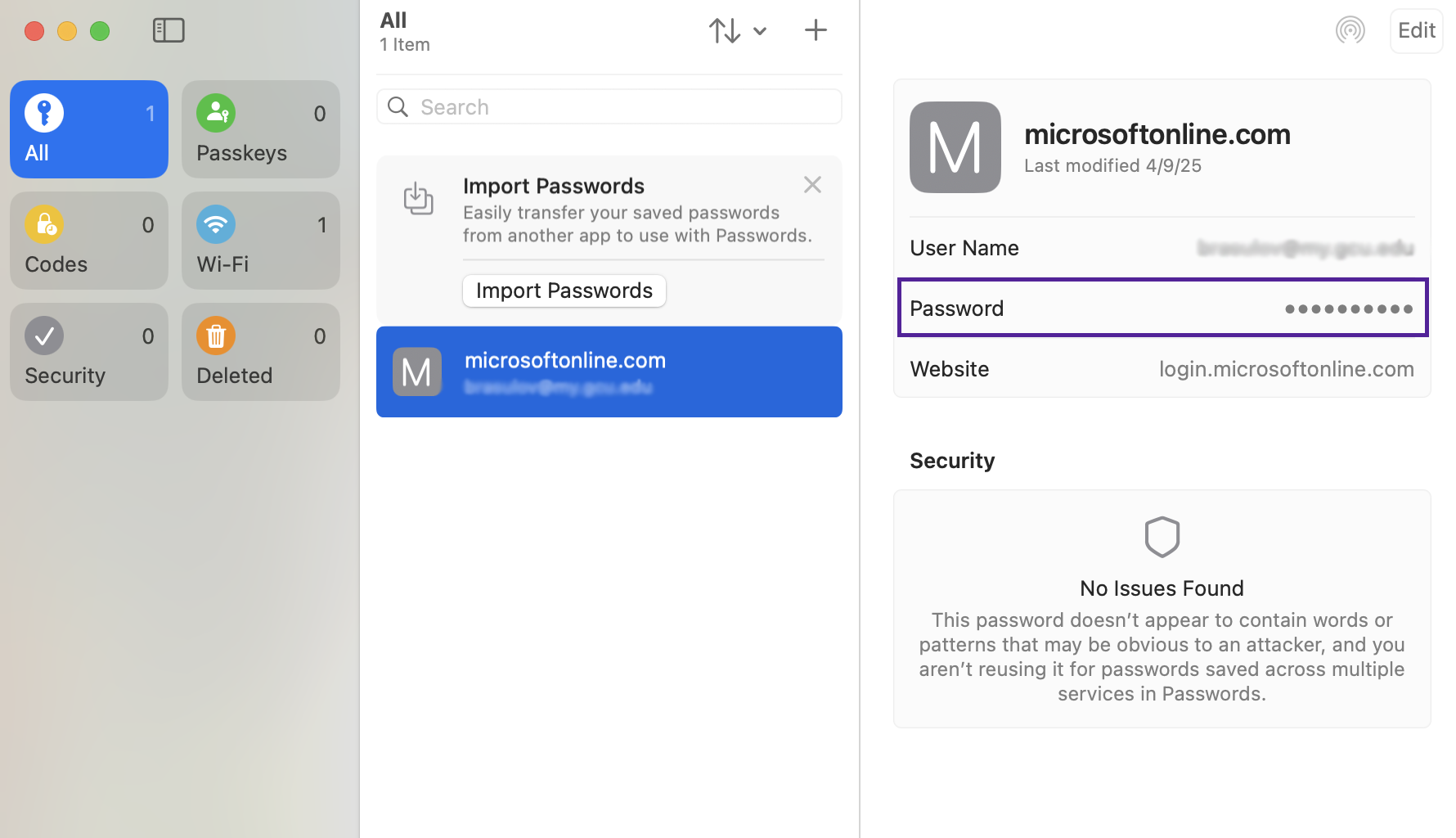Open the sort options dropdown

coord(737,31)
